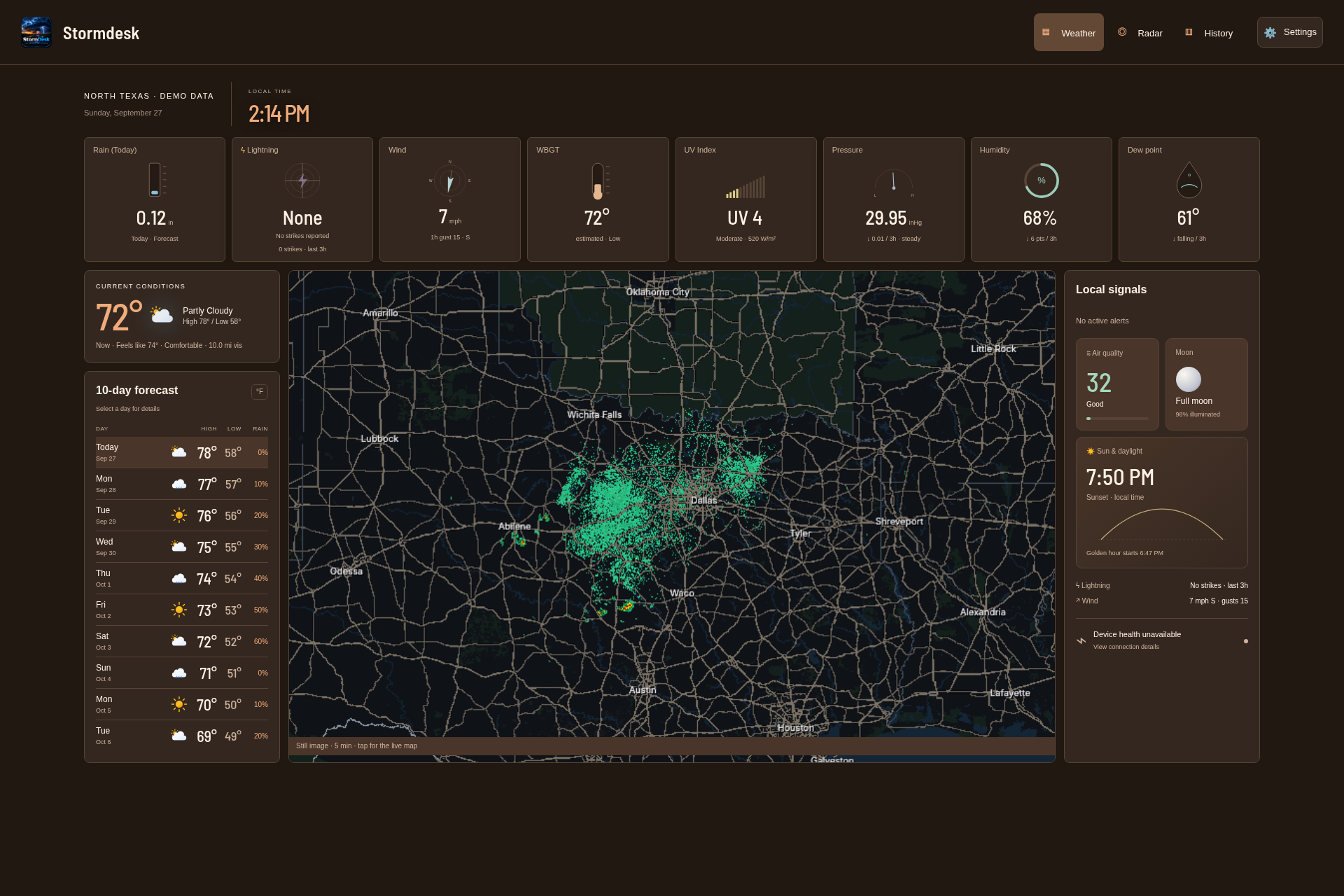Screen dimensions: 1344x896
Task: Click the device health disconnected icon
Action: click(1081, 640)
